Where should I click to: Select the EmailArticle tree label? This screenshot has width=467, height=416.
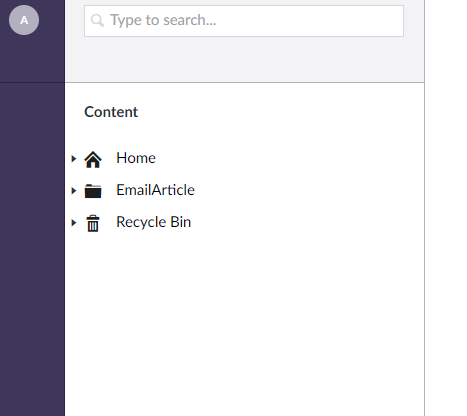155,190
